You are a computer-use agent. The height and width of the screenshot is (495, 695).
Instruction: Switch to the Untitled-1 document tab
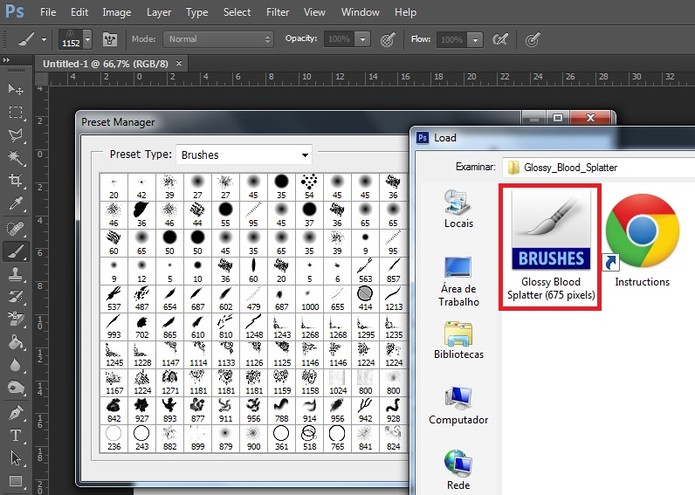(105, 64)
